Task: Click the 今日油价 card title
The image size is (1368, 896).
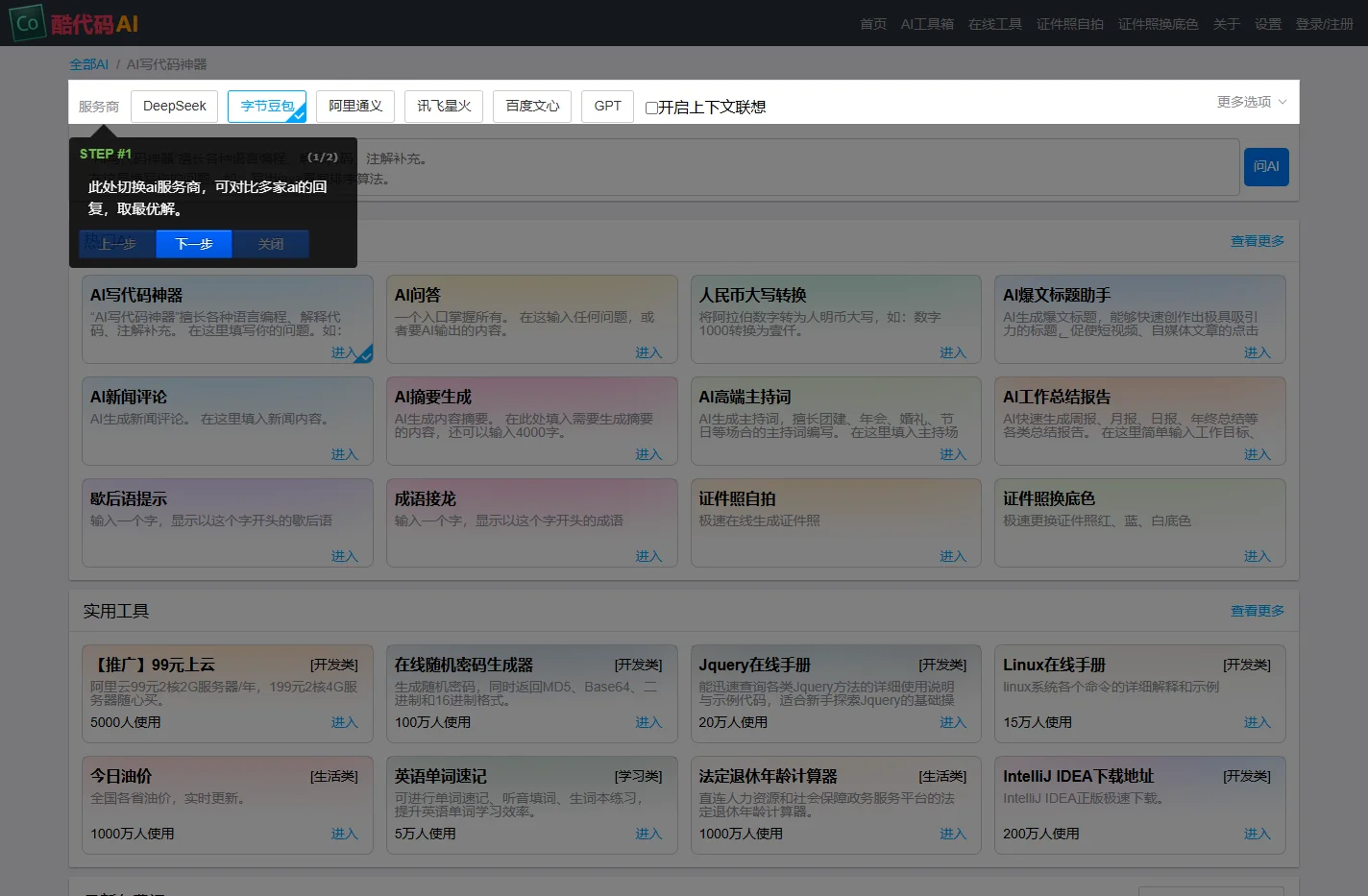Action: tap(121, 776)
